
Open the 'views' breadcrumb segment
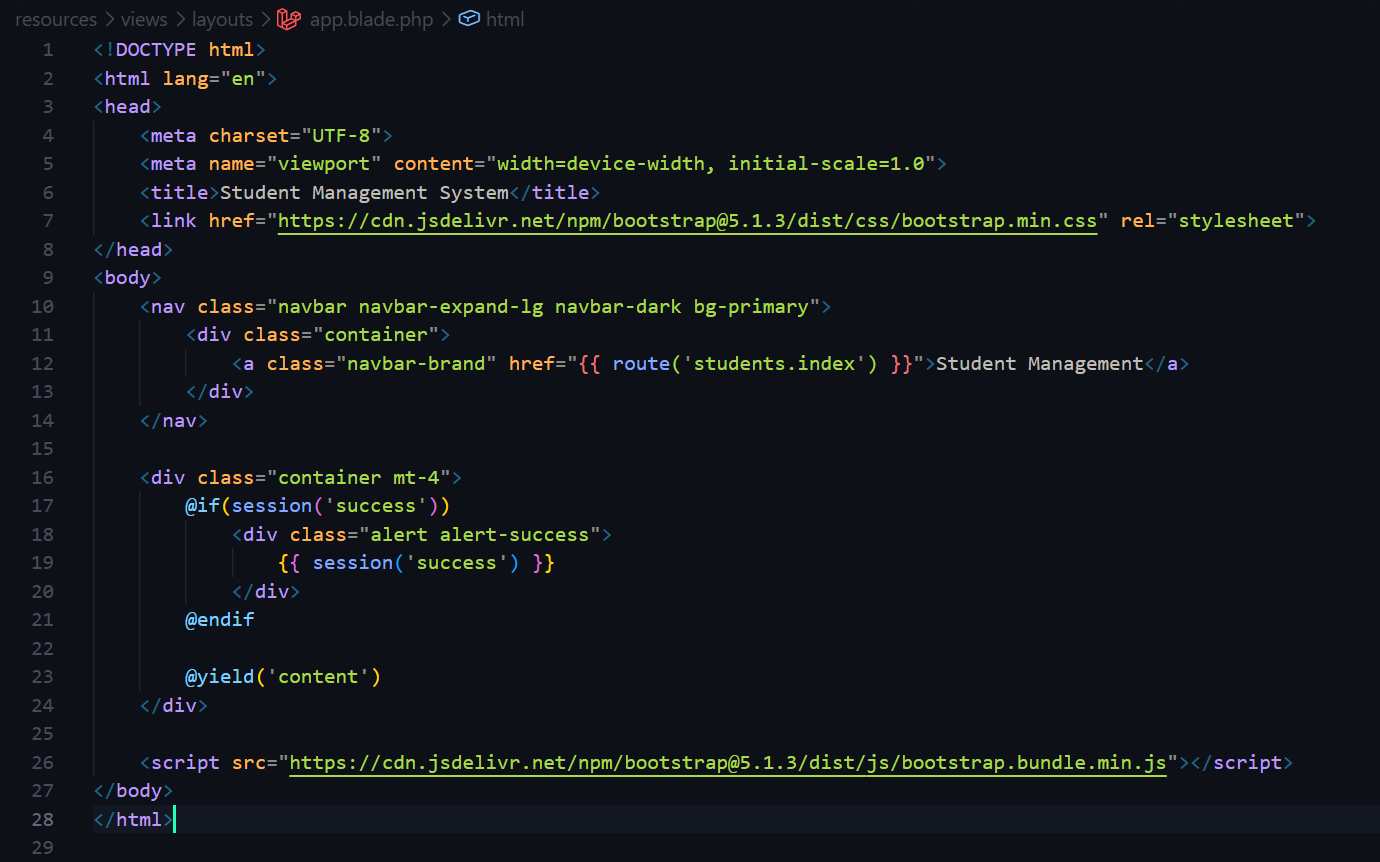pyautogui.click(x=144, y=19)
